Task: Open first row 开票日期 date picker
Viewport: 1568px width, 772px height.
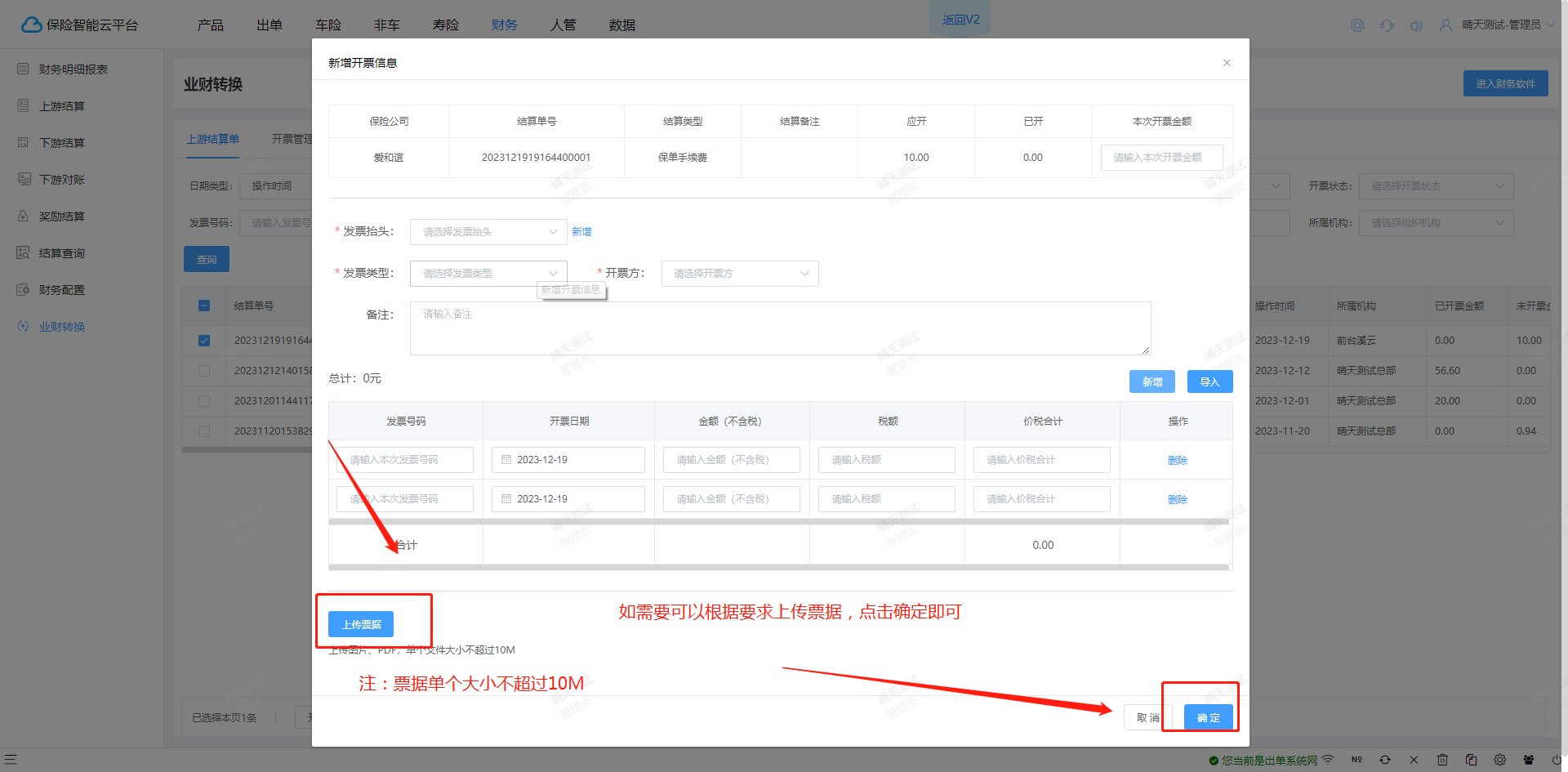Action: [568, 460]
